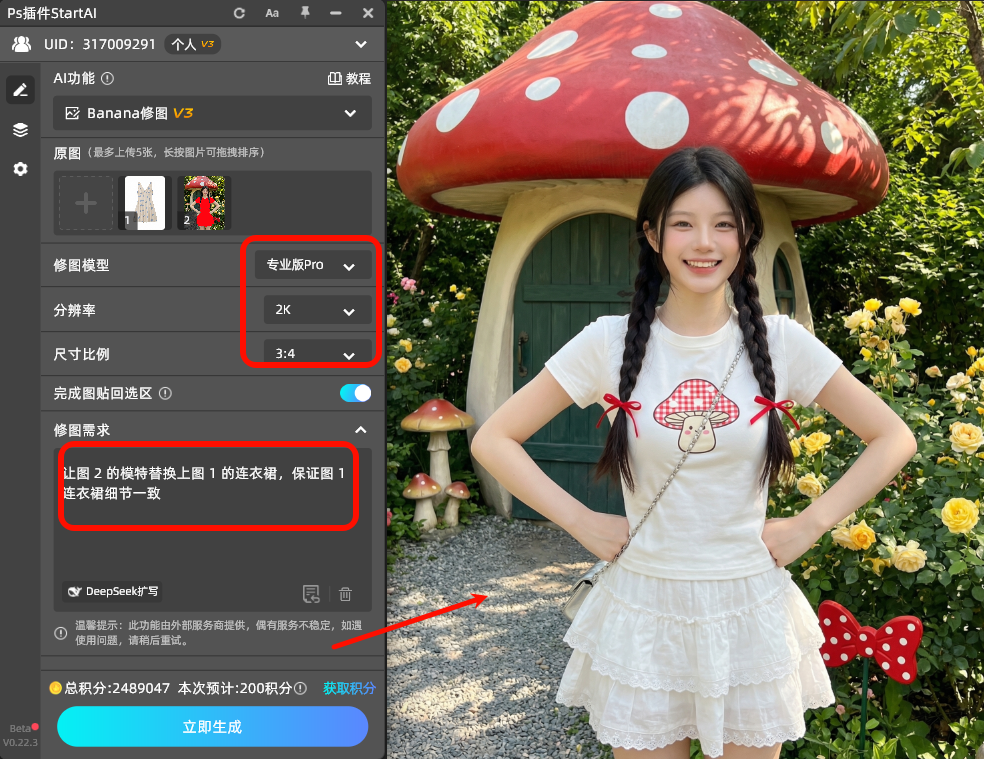This screenshot has height=759, width=984.
Task: Open the 尺寸比例 3:4 dropdown
Action: (317, 354)
